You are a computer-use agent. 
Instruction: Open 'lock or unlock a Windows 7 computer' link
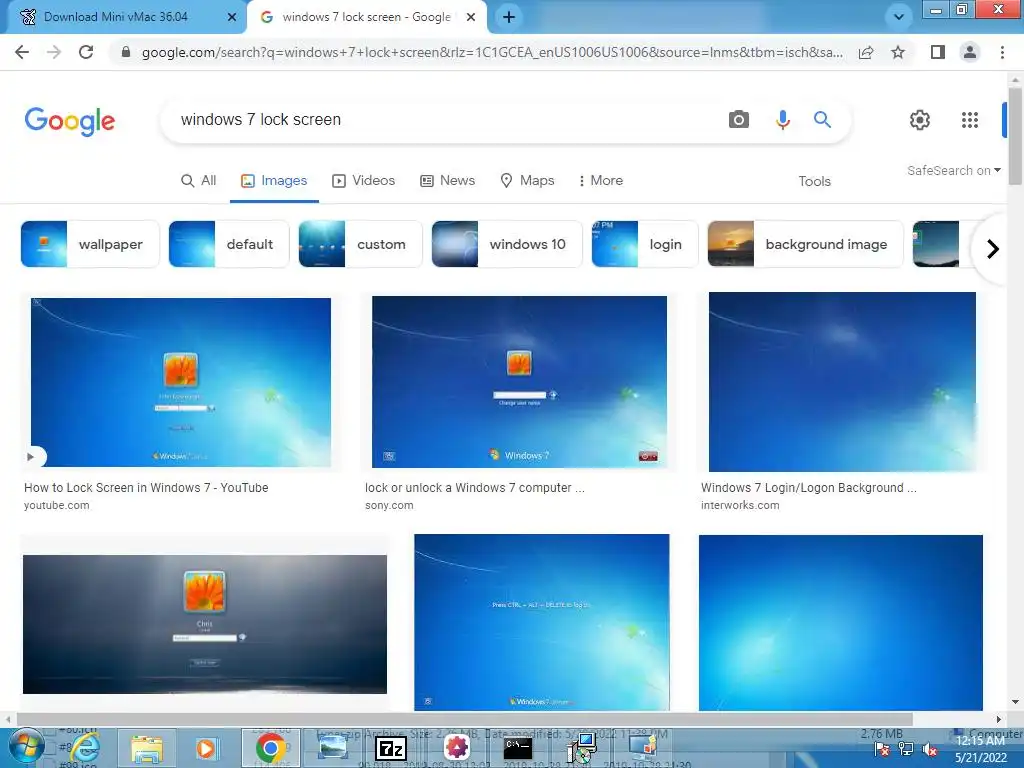475,488
